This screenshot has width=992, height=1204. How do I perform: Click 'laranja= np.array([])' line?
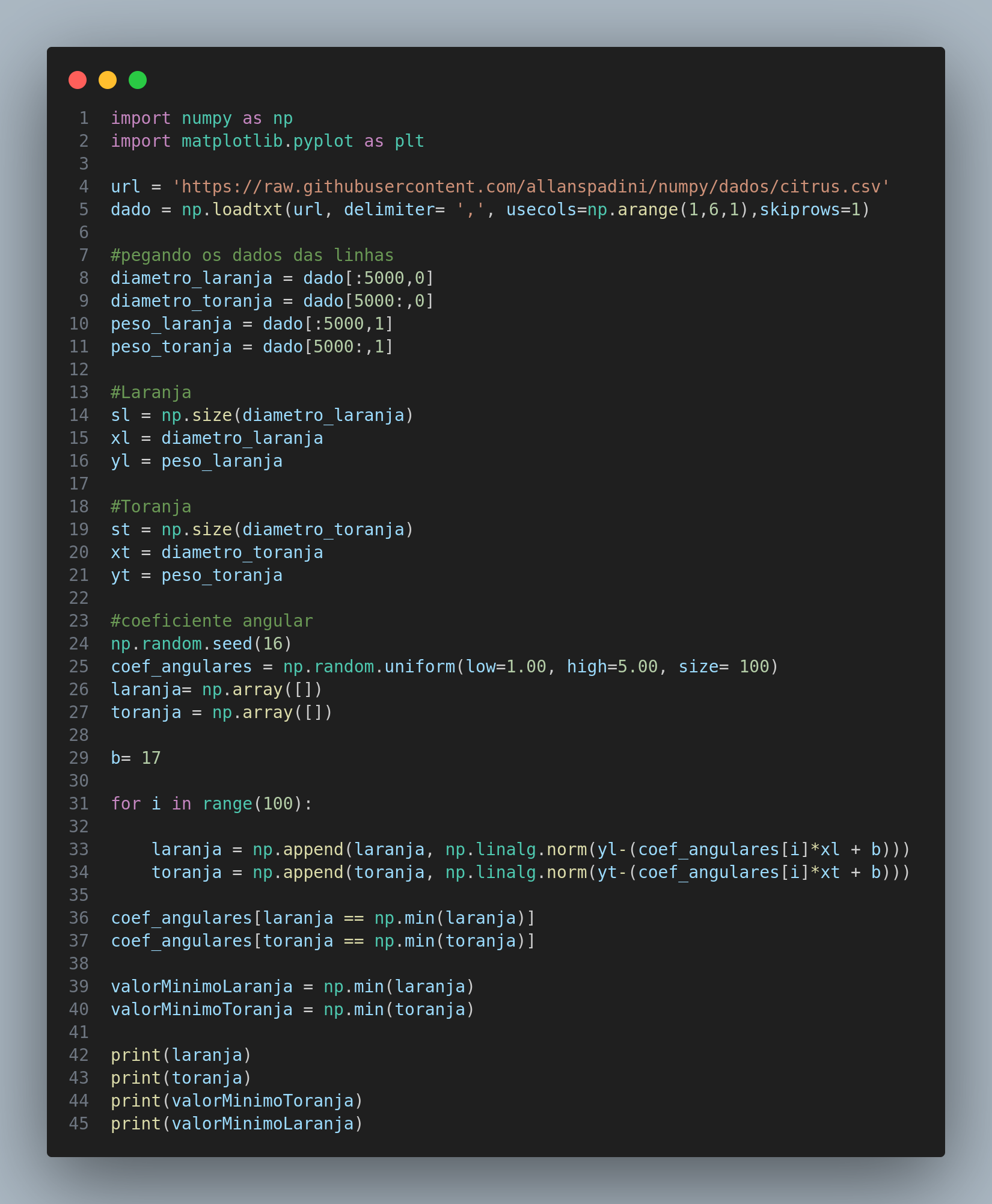tap(217, 690)
